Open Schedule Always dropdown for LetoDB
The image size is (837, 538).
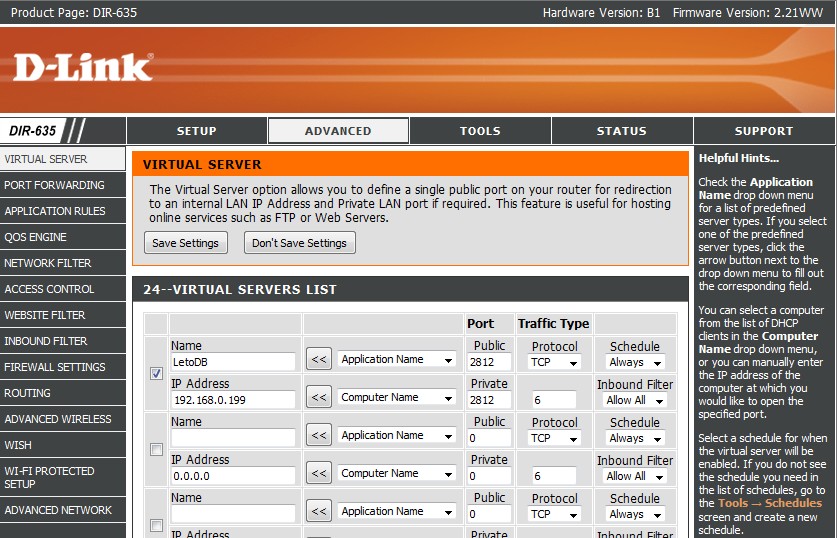[635, 362]
